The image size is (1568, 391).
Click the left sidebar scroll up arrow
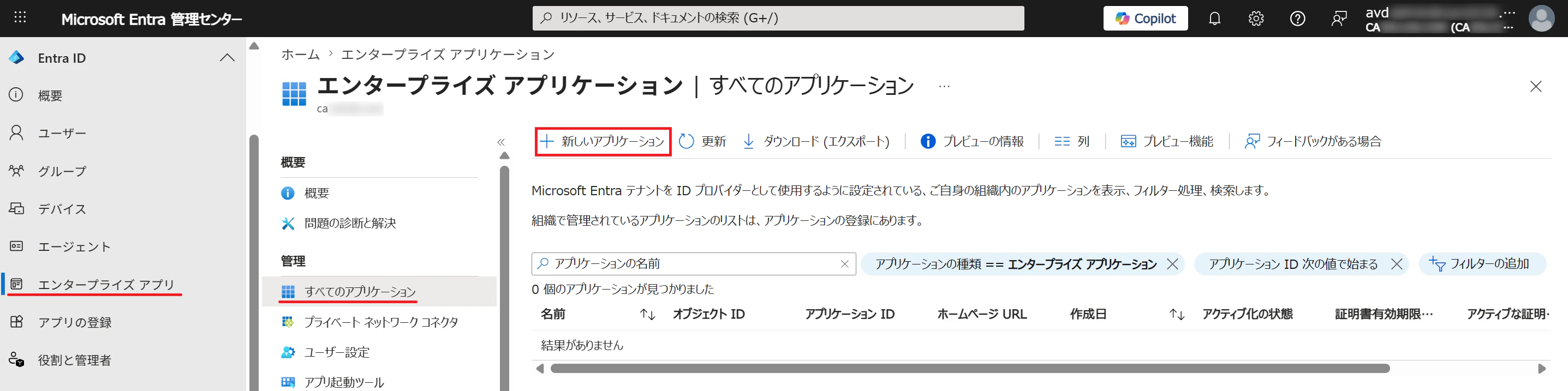(254, 46)
